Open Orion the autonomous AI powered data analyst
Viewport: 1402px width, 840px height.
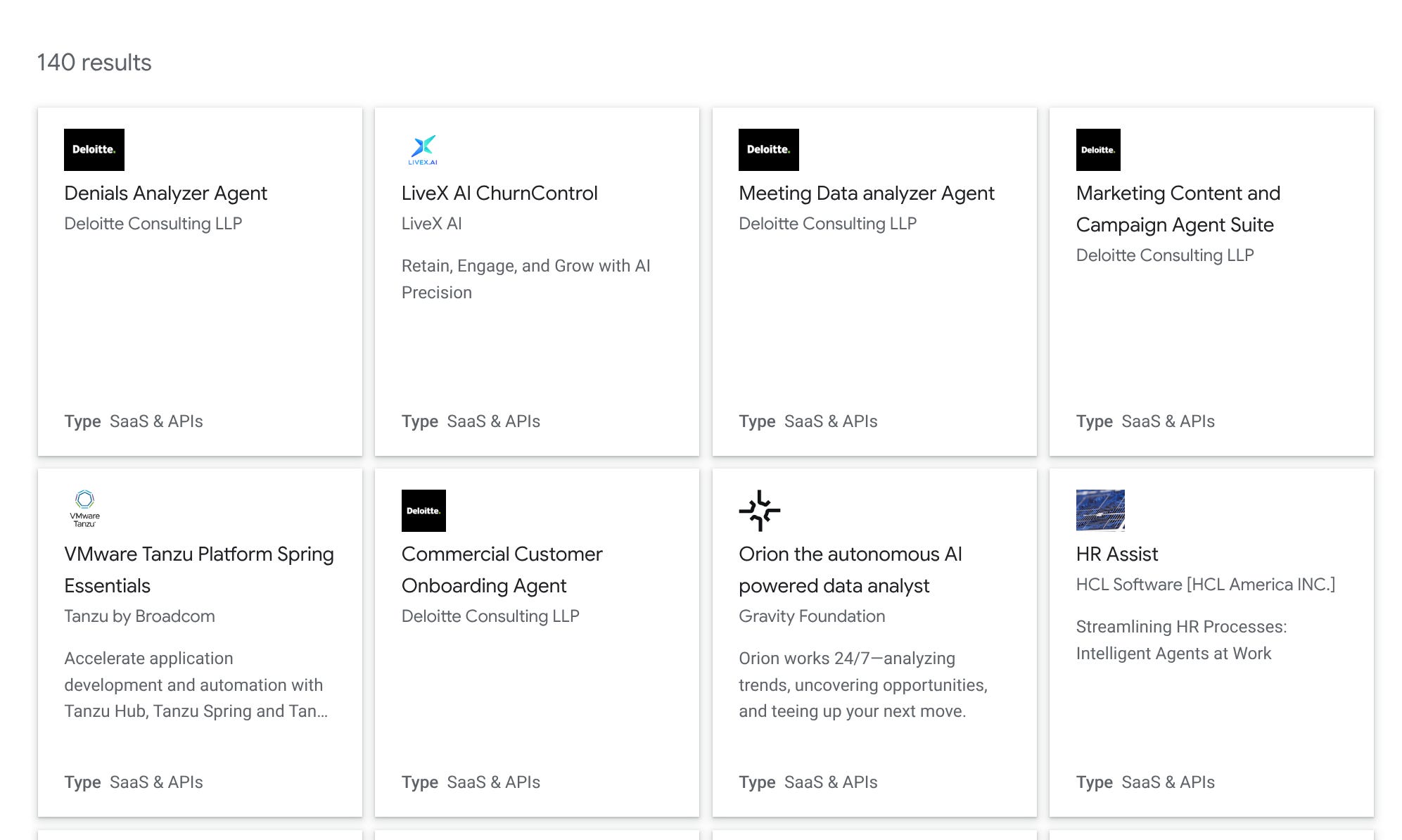tap(850, 570)
